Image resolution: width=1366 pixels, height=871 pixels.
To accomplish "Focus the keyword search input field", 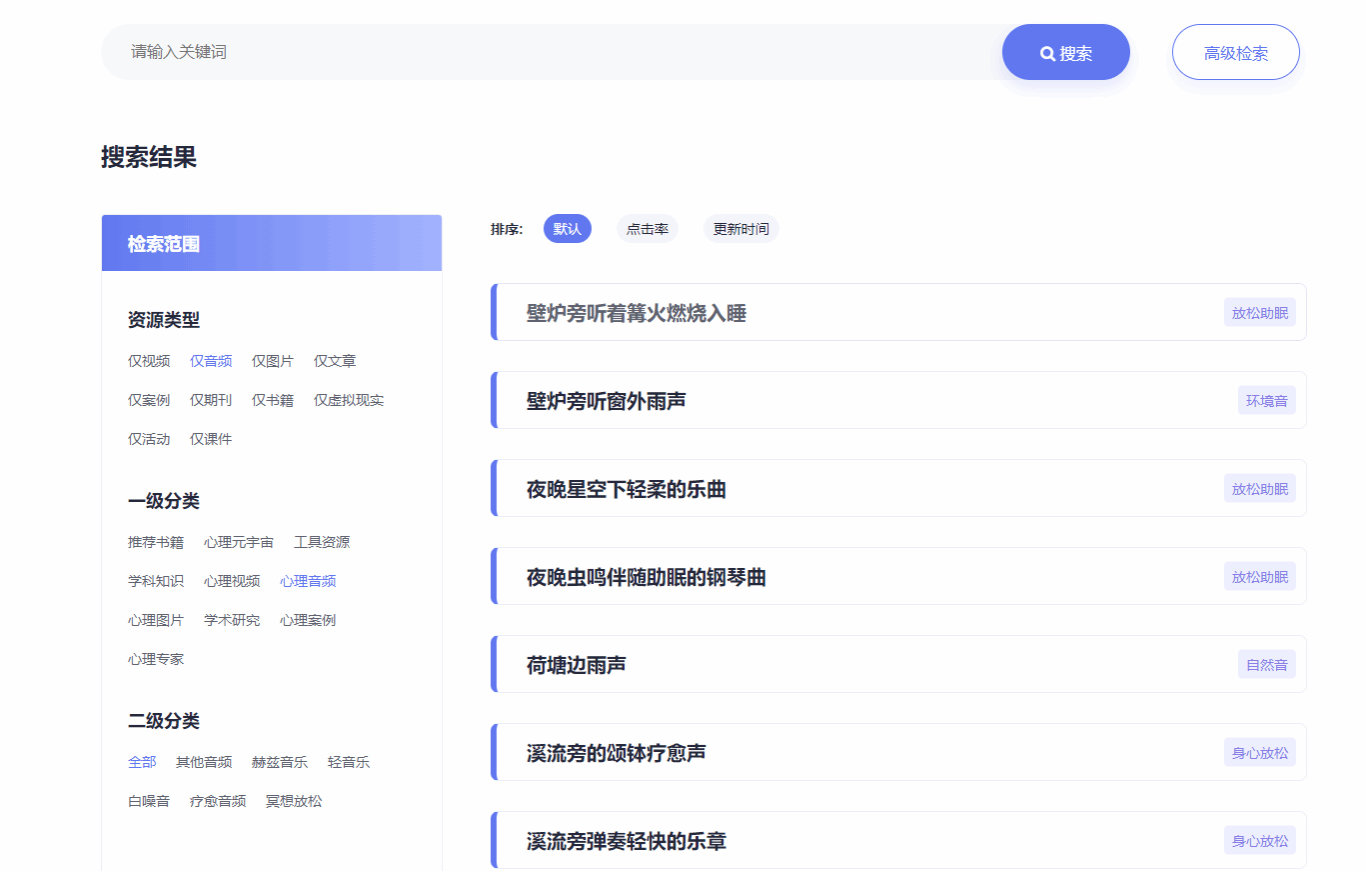I will [550, 52].
